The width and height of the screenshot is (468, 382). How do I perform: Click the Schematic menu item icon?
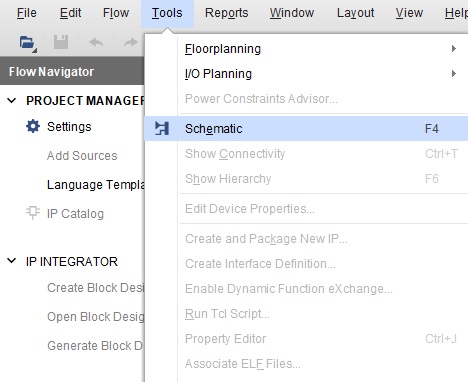[162, 129]
